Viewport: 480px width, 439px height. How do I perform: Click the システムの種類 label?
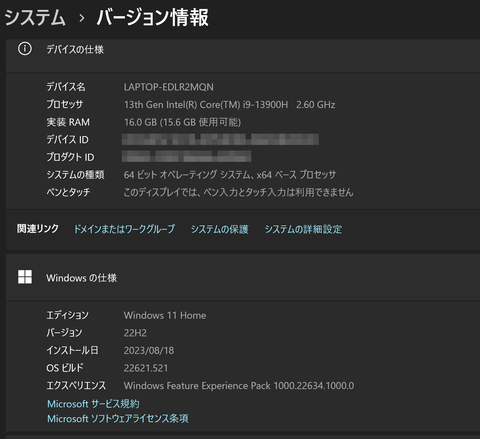click(75, 175)
